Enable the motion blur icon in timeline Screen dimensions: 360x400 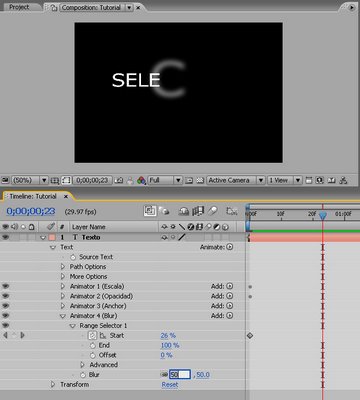point(213,211)
